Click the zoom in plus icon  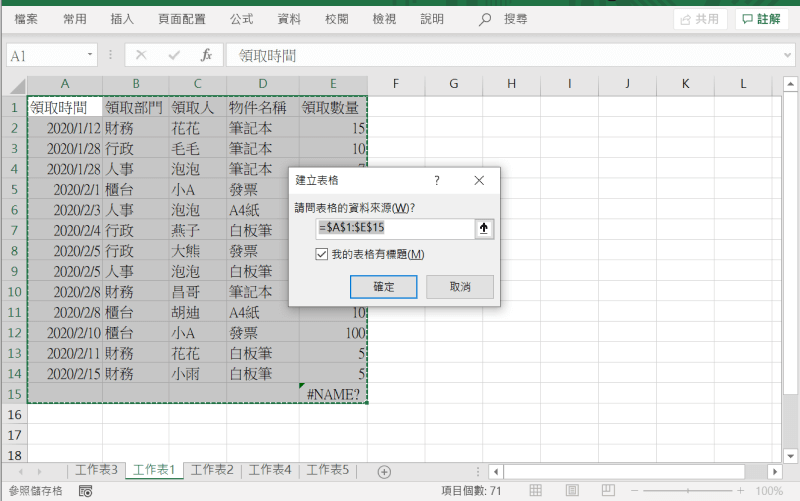click(x=740, y=491)
